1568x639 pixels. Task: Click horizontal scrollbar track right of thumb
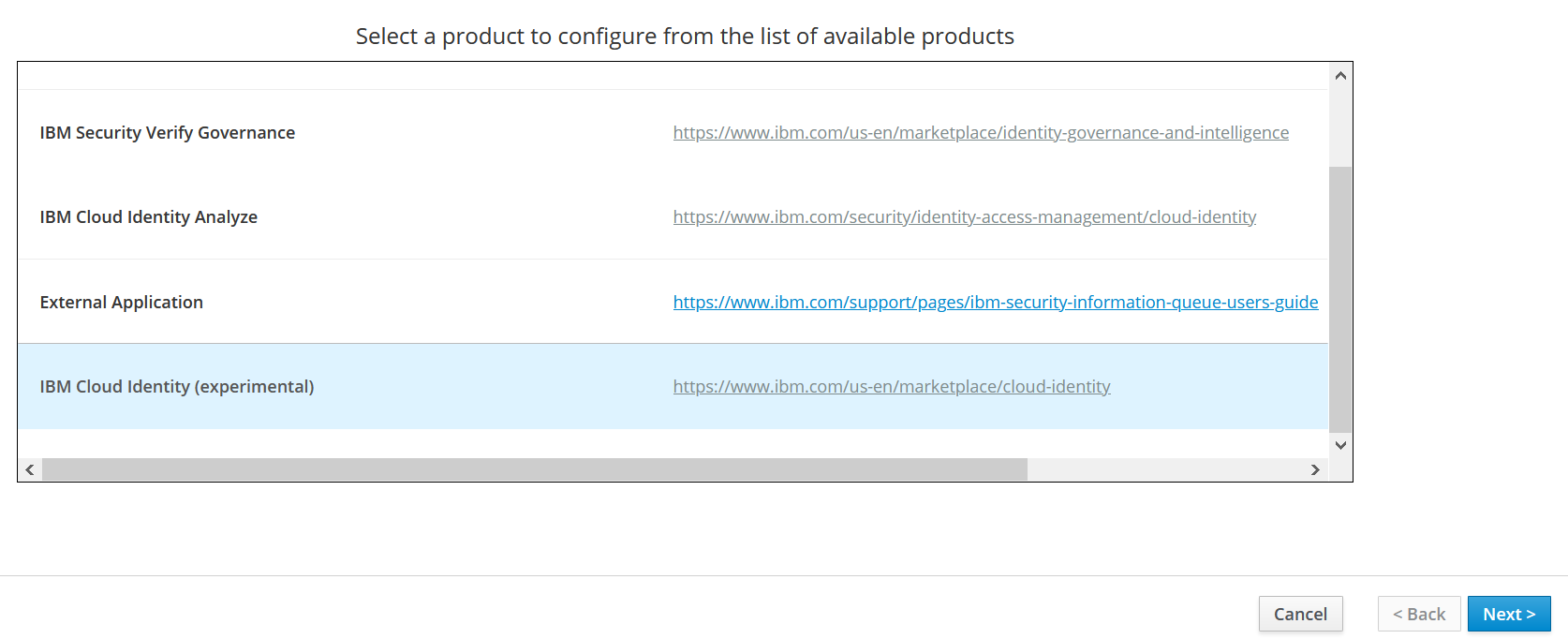tap(1161, 469)
